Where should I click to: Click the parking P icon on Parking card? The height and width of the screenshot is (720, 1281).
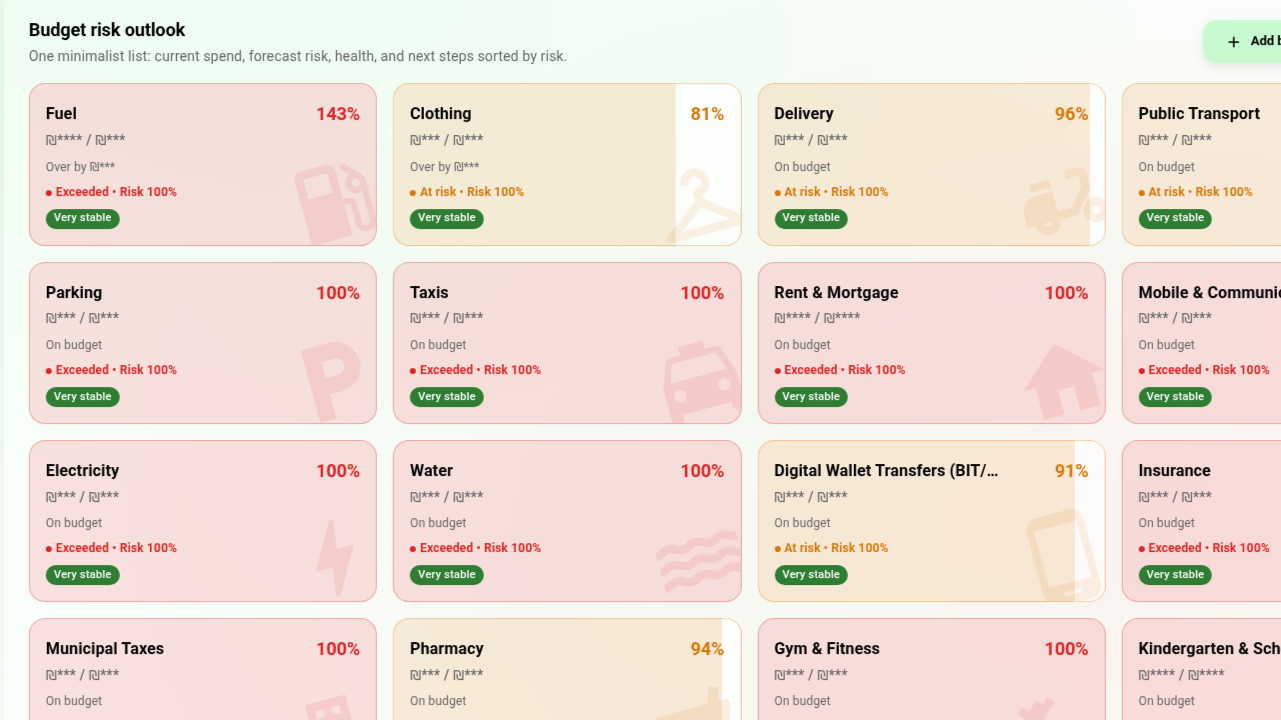(x=331, y=381)
